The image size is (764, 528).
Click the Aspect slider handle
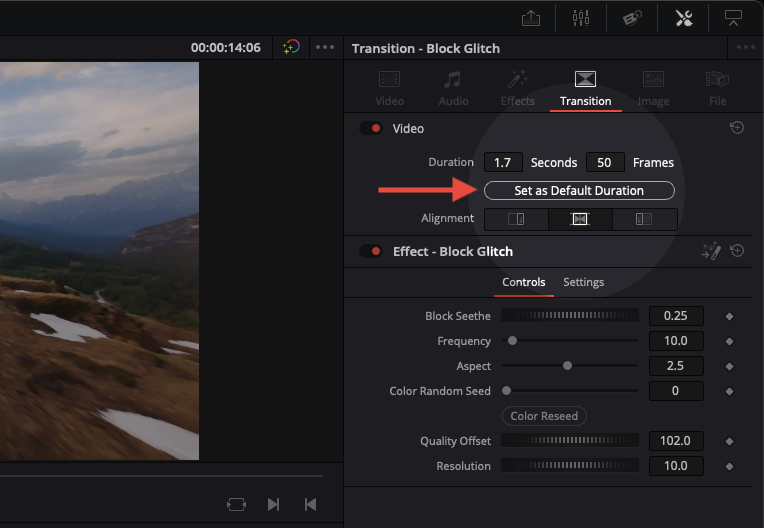pos(567,366)
